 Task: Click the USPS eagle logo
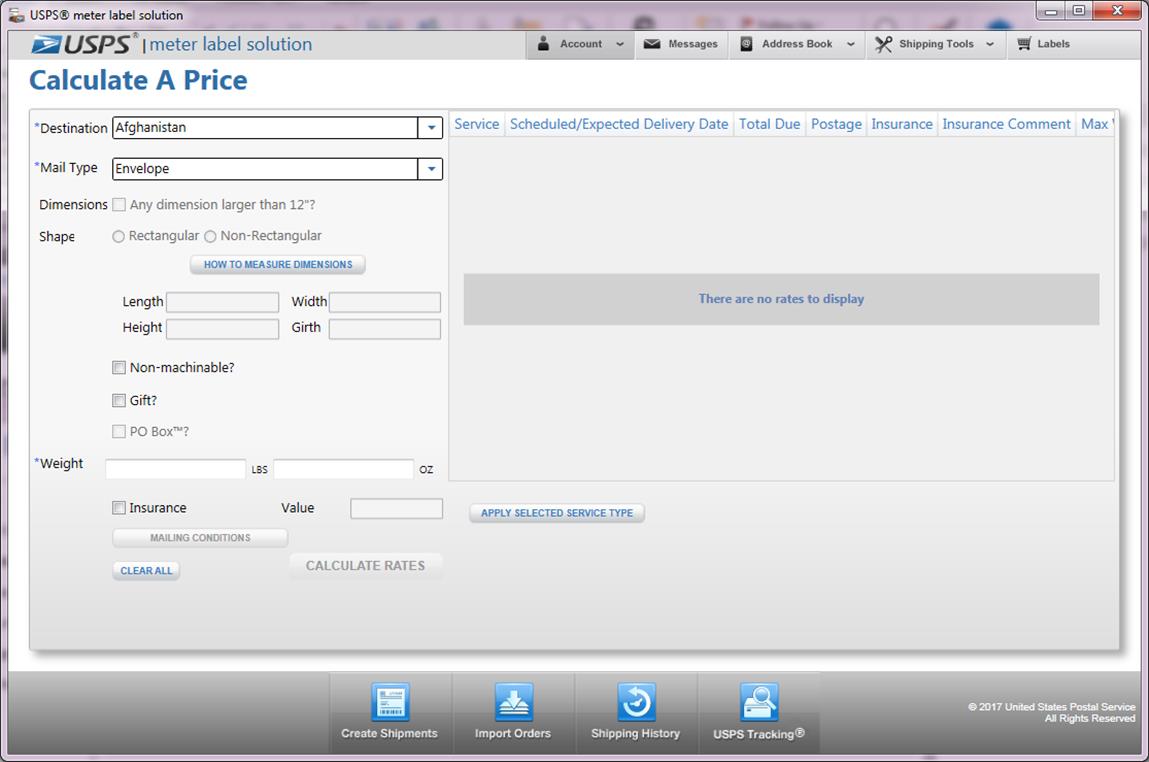click(47, 45)
